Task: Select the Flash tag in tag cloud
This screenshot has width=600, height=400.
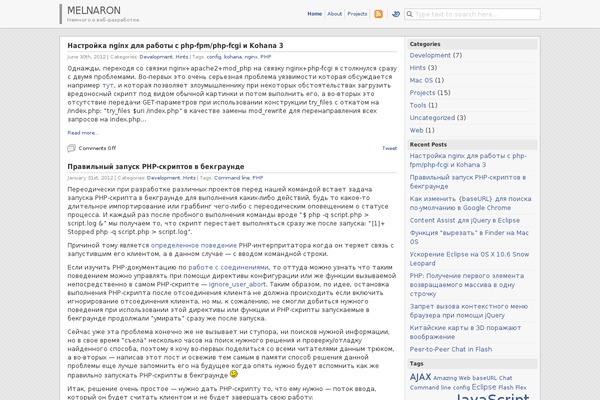Action: coord(505,388)
